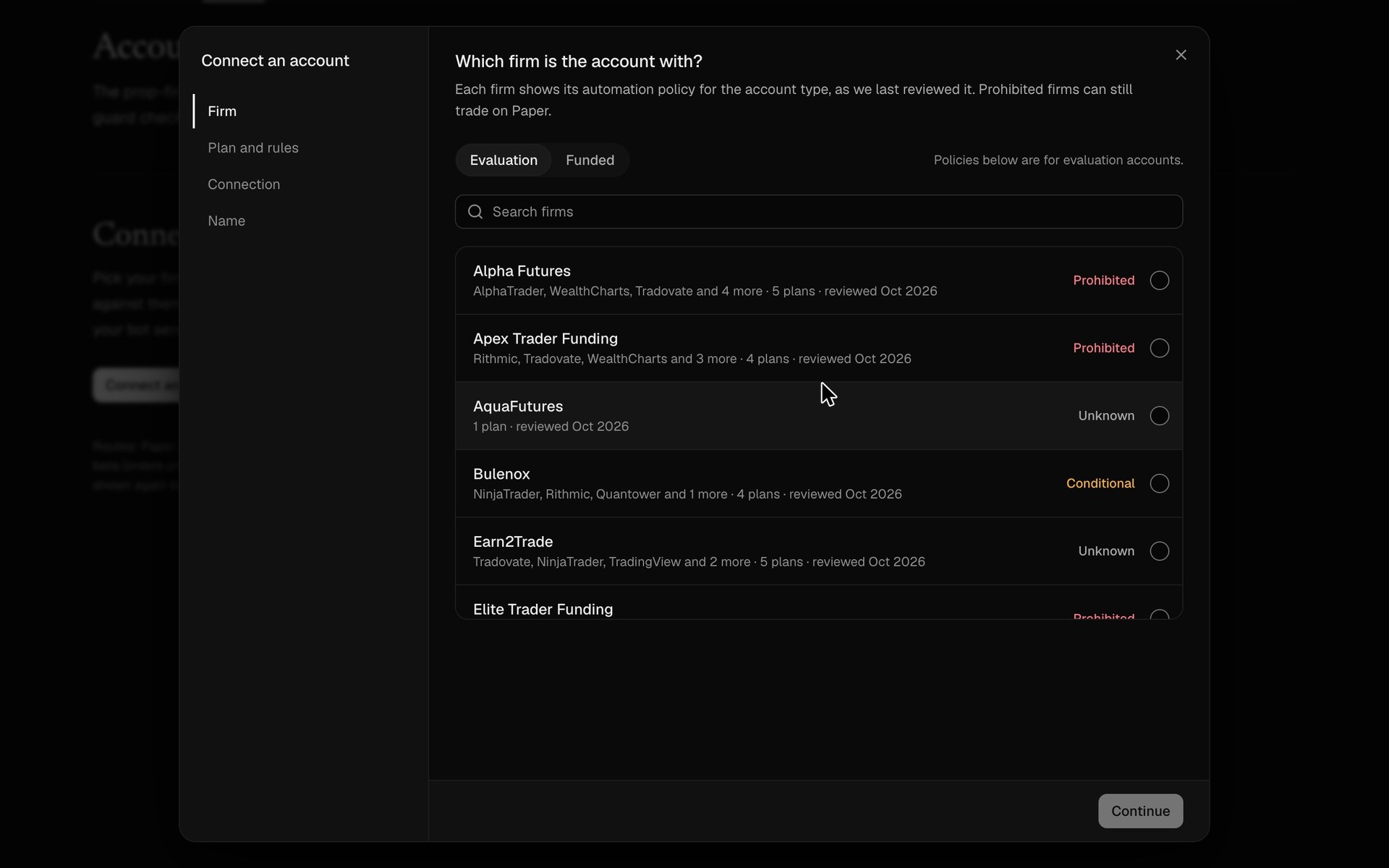Select the Earn2Trade radio button
Image resolution: width=1389 pixels, height=868 pixels.
(x=1159, y=551)
